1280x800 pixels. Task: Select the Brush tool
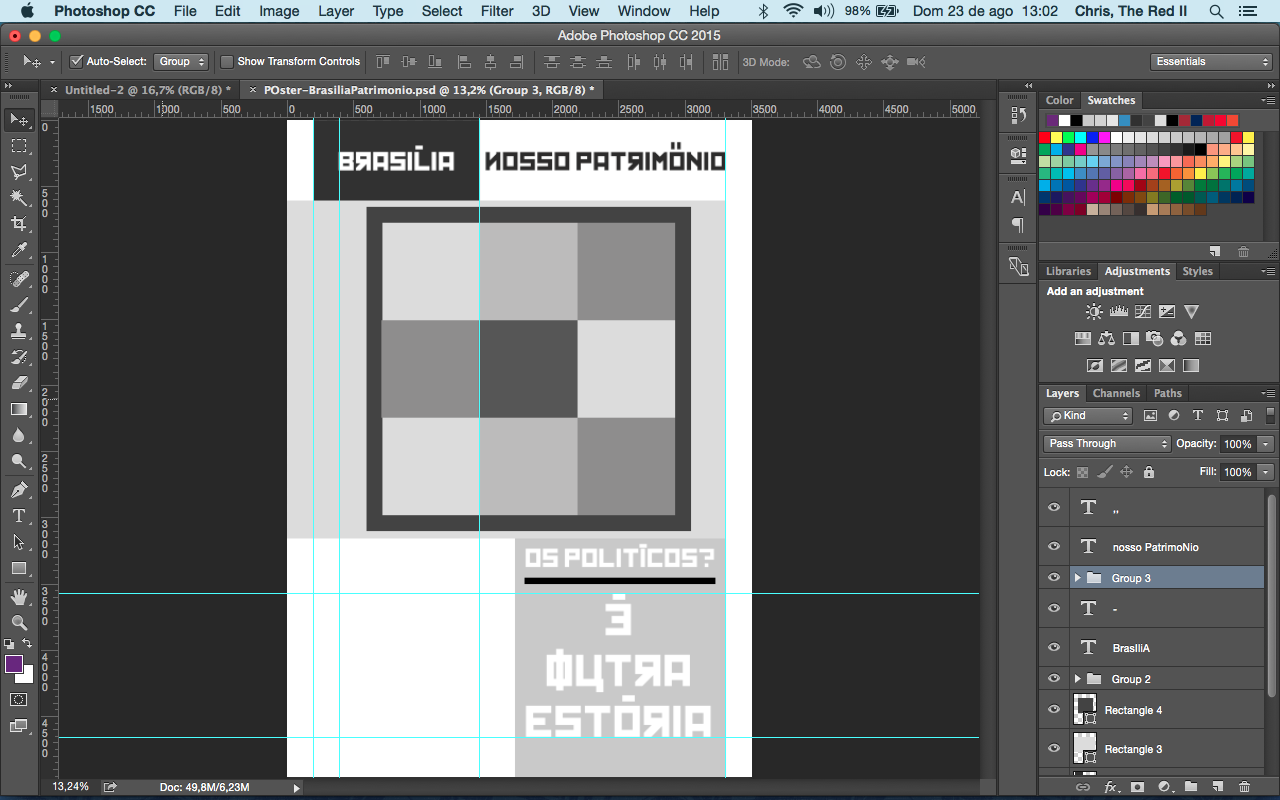[x=19, y=305]
